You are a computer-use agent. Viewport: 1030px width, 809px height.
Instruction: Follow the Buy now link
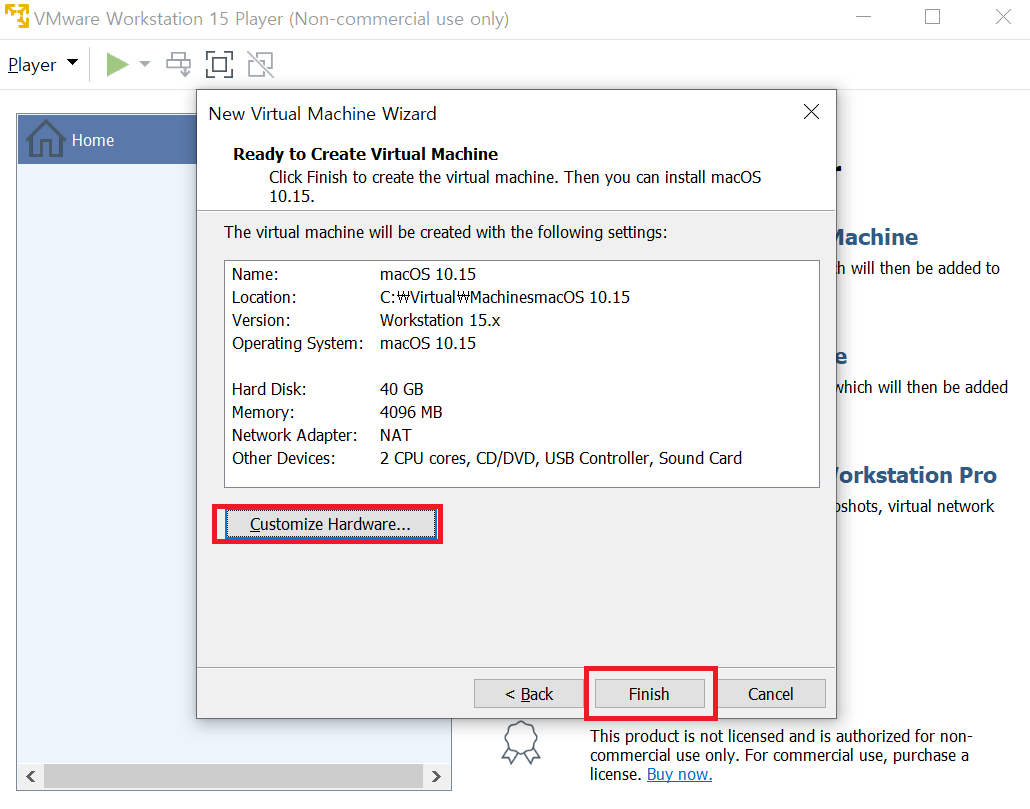tap(679, 774)
